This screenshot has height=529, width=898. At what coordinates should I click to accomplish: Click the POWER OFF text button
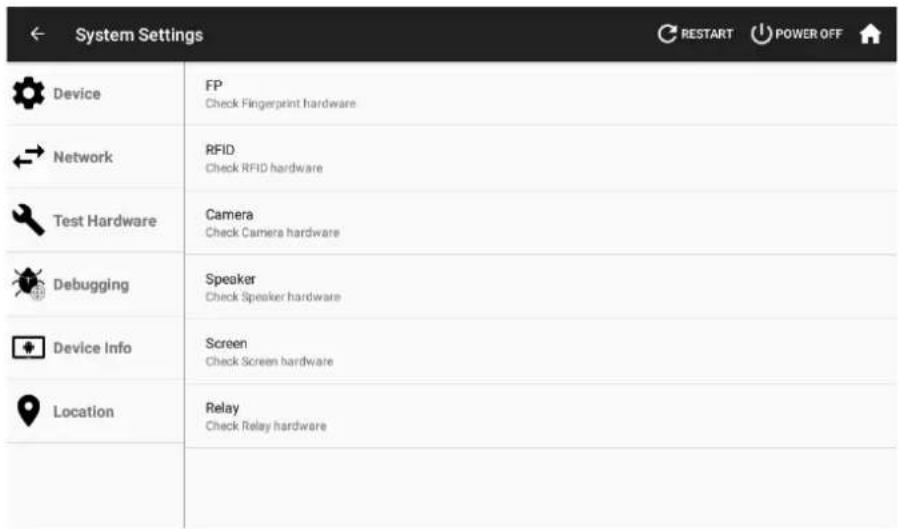(x=808, y=34)
